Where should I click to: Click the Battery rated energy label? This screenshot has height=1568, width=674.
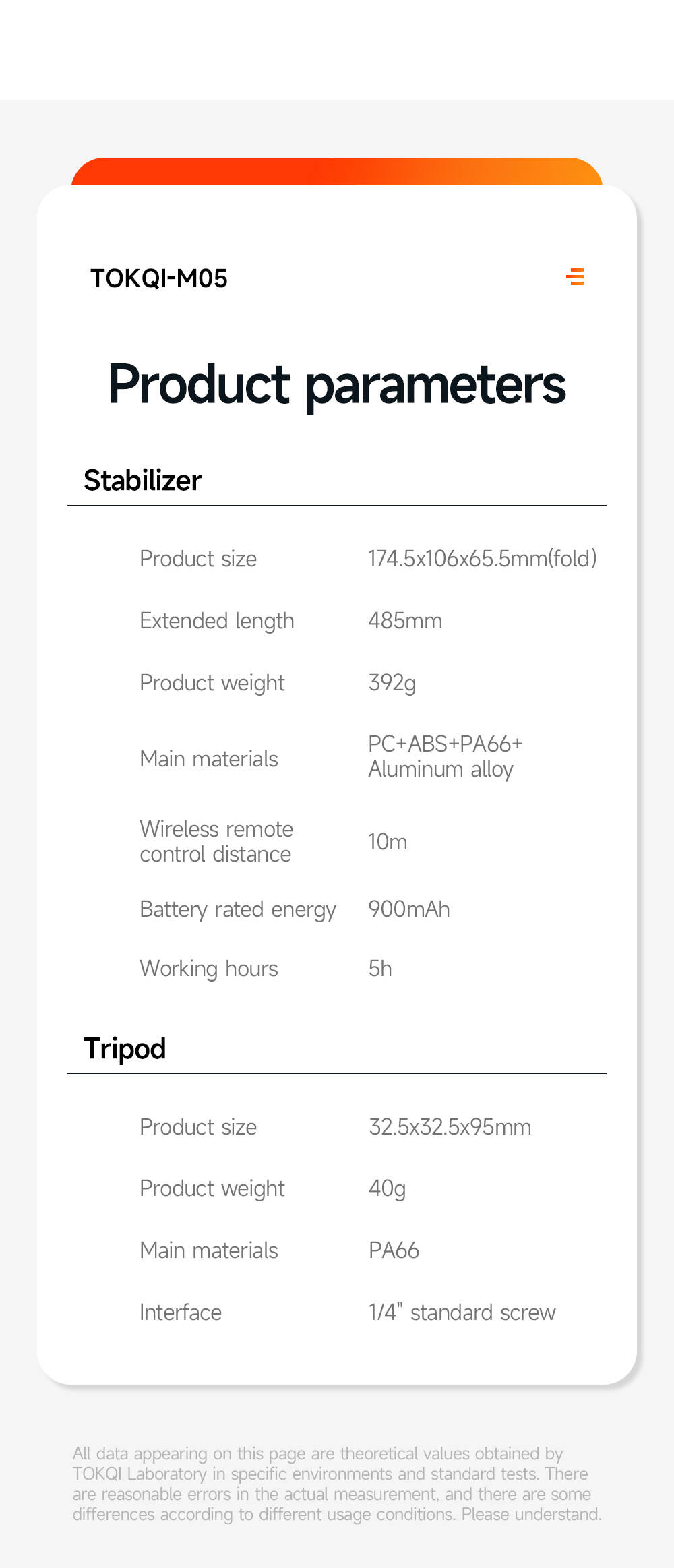tap(238, 909)
